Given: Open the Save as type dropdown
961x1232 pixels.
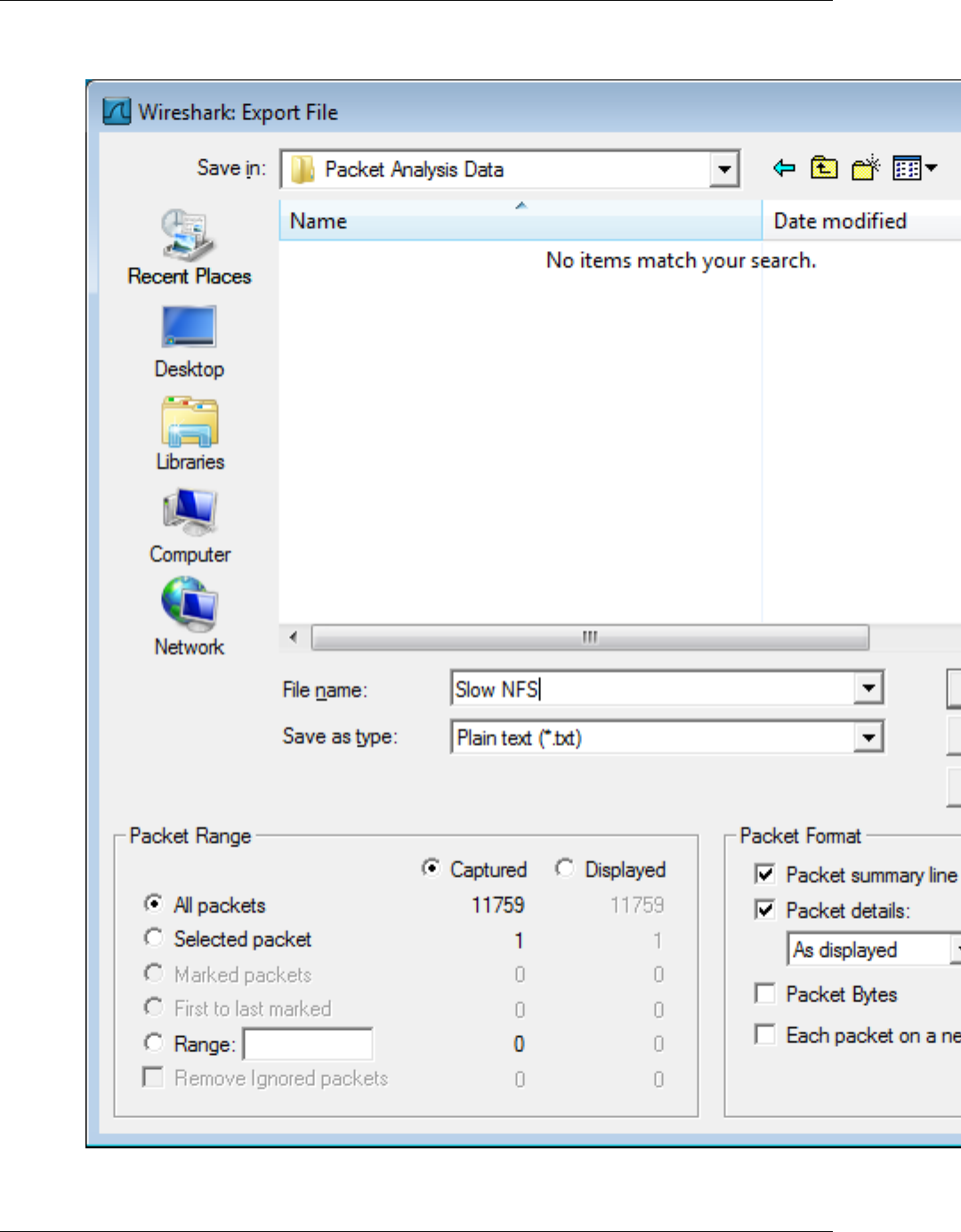Looking at the screenshot, I should click(x=868, y=737).
